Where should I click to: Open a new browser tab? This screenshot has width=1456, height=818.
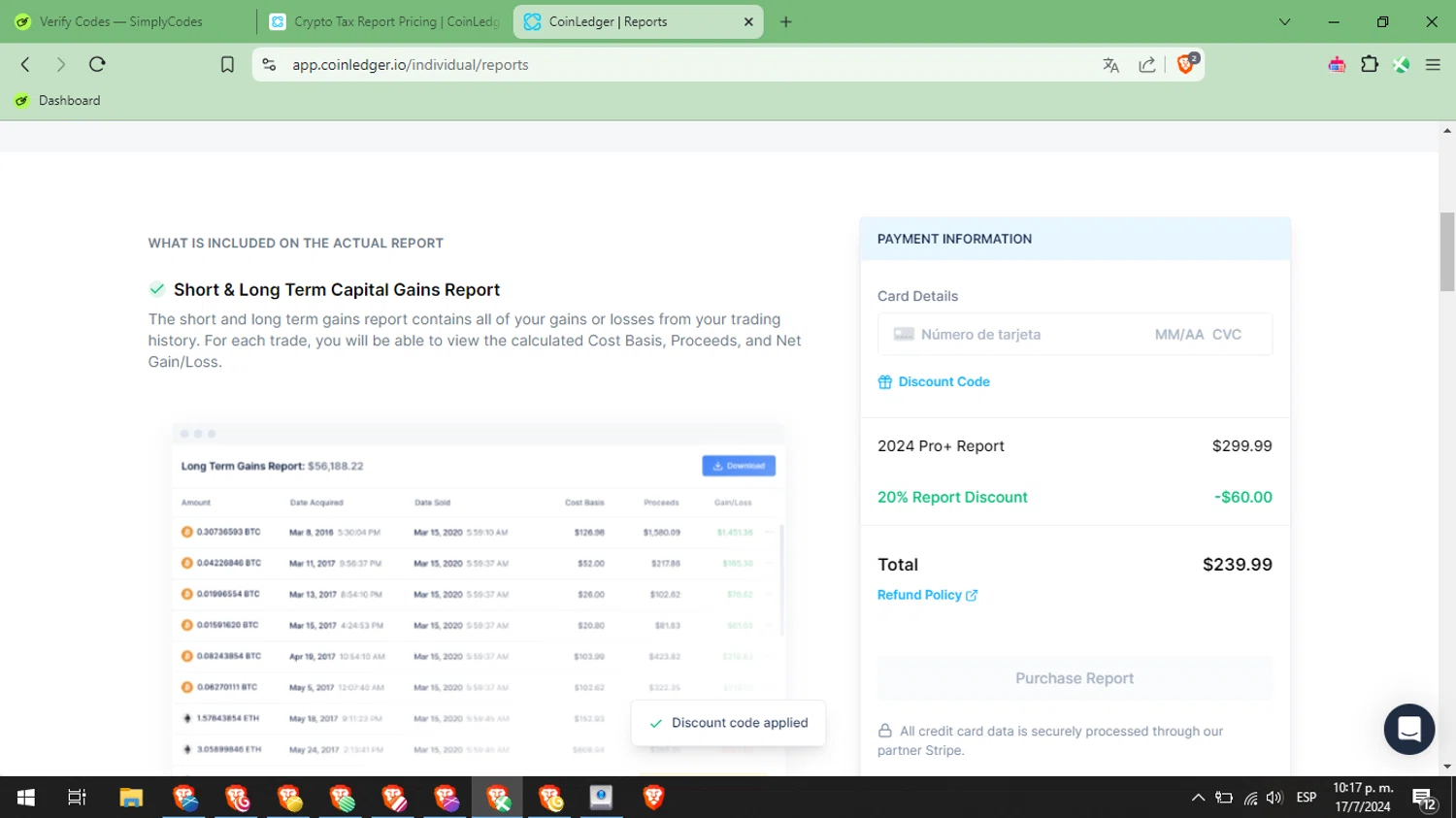tap(786, 21)
